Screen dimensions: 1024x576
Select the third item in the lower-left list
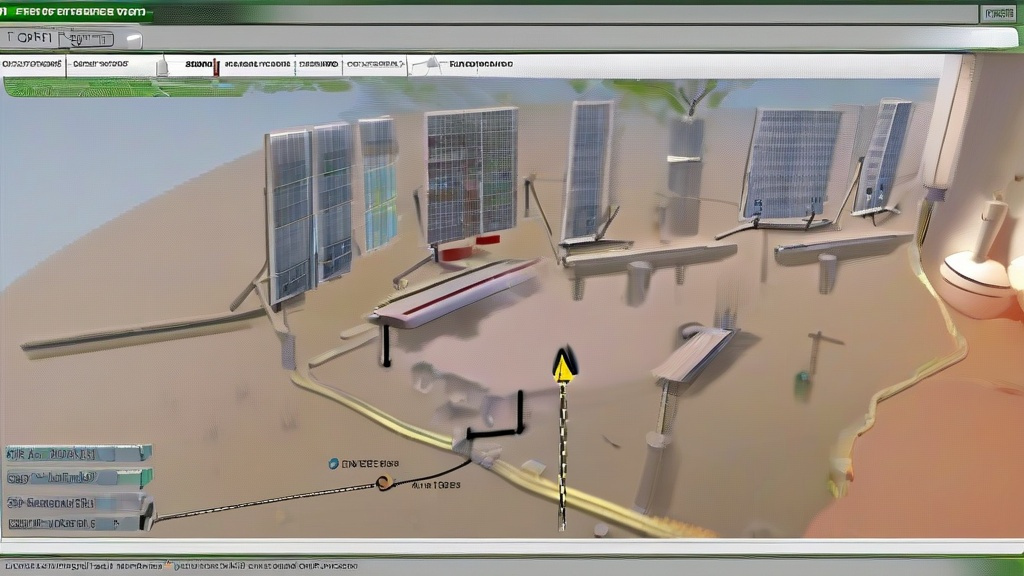click(x=78, y=502)
